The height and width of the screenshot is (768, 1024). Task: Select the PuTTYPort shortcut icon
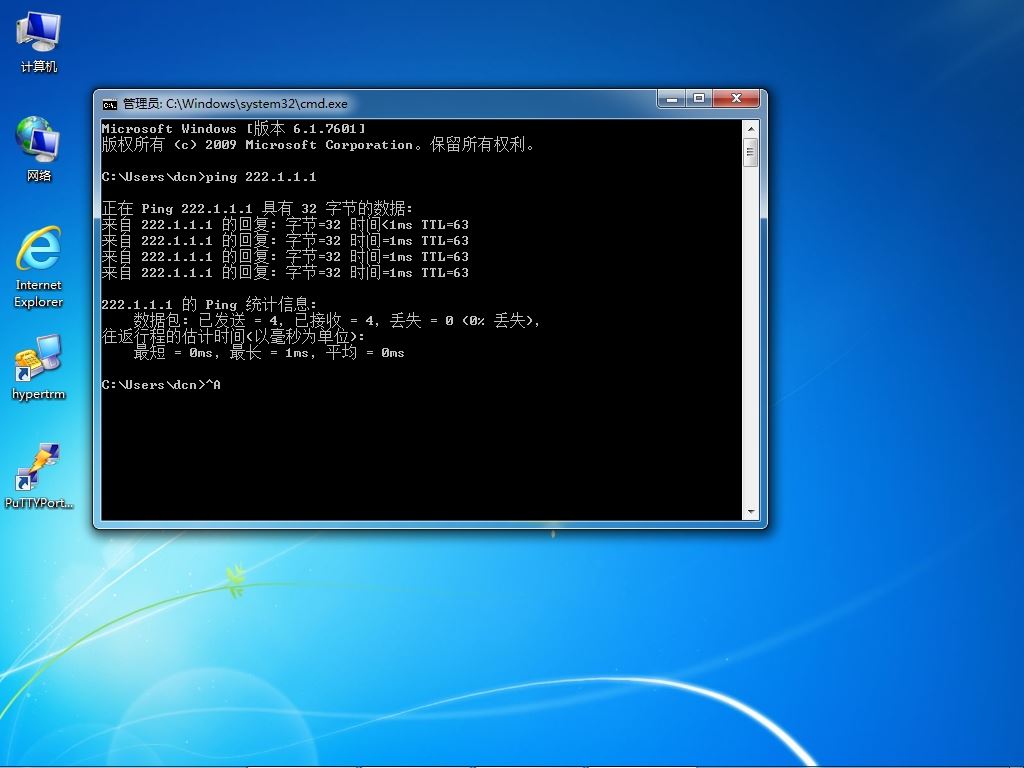pyautogui.click(x=39, y=475)
